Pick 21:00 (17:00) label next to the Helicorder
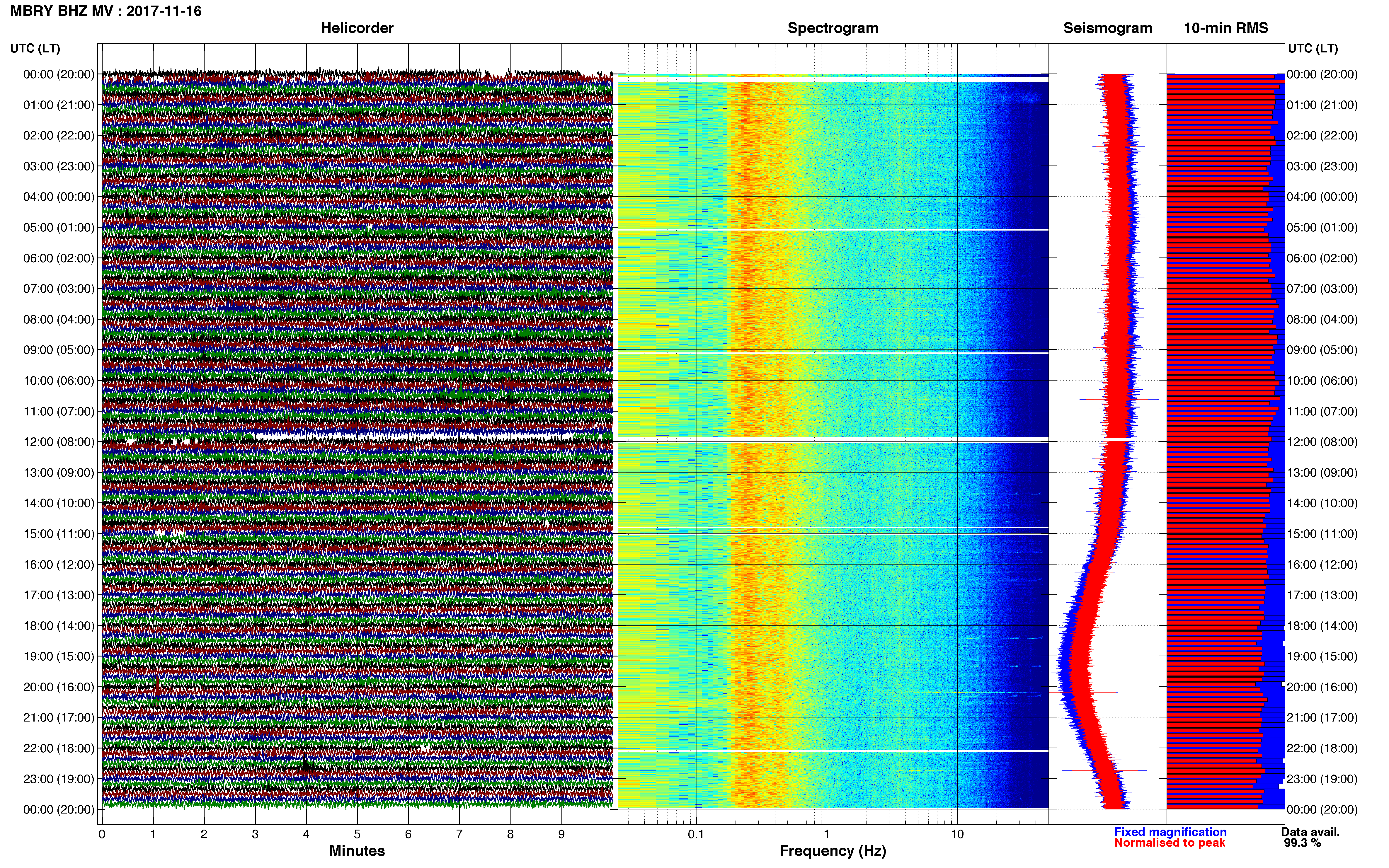The height and width of the screenshot is (868, 1389). pyautogui.click(x=59, y=718)
